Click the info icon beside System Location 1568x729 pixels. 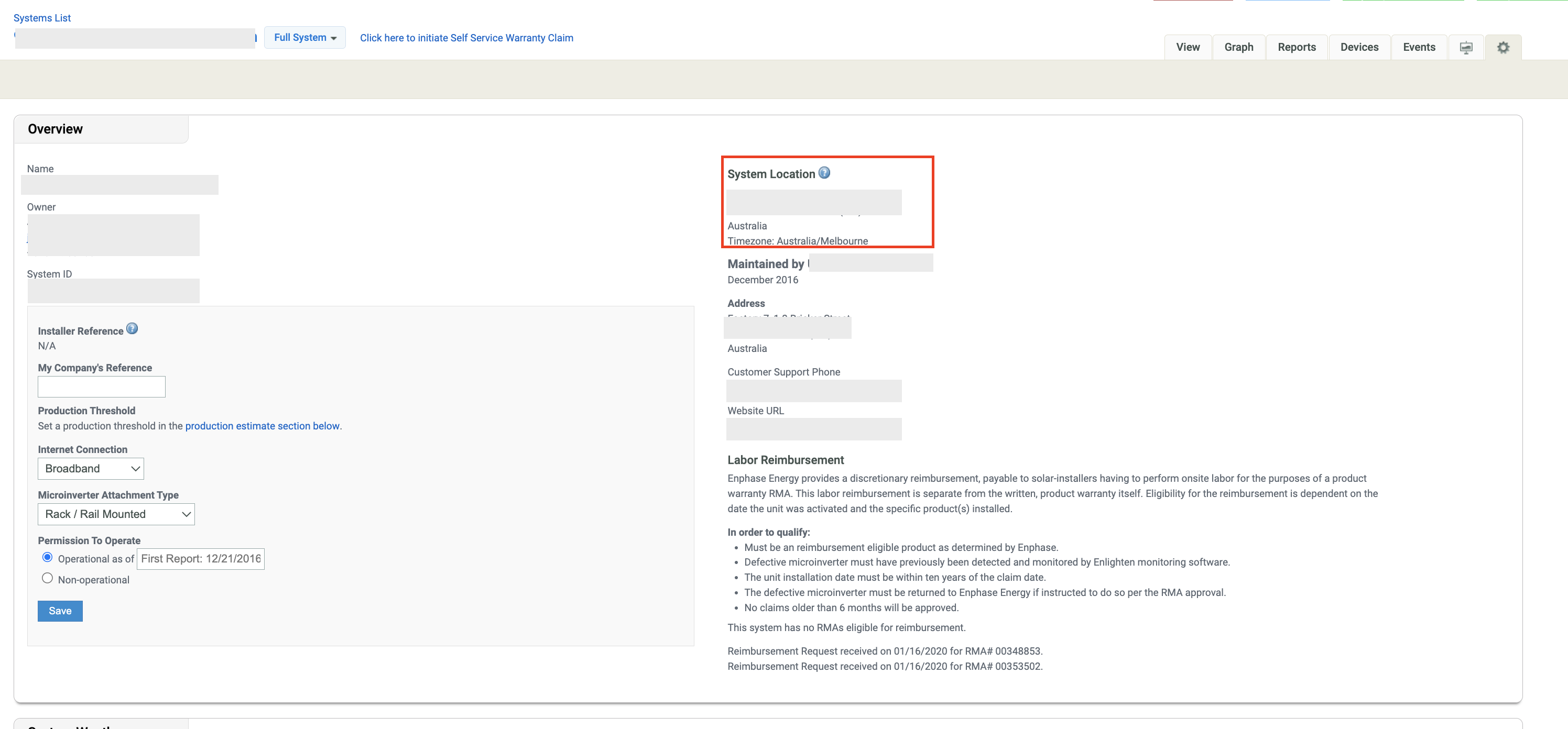(x=825, y=172)
